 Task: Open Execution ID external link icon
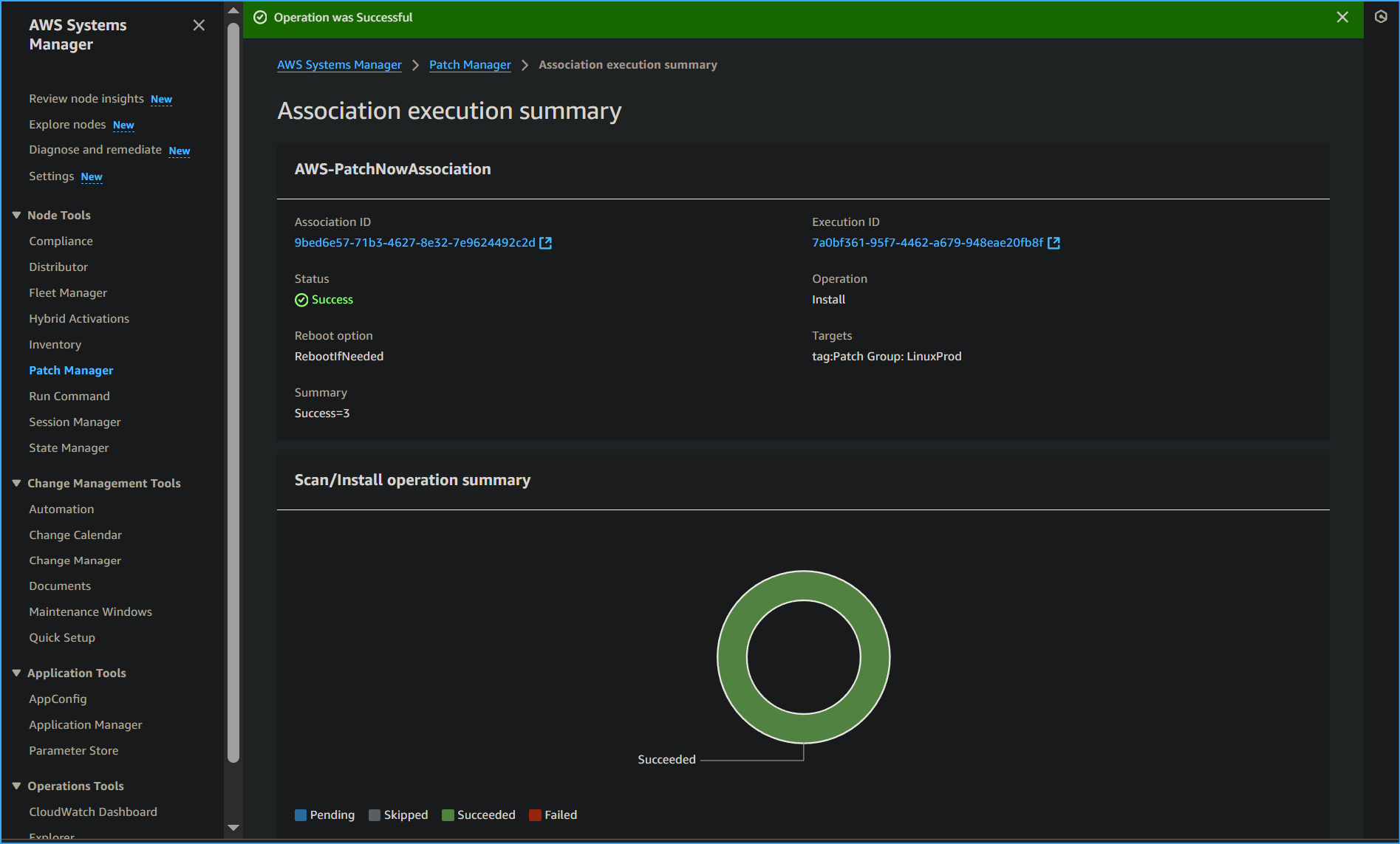pyautogui.click(x=1054, y=243)
